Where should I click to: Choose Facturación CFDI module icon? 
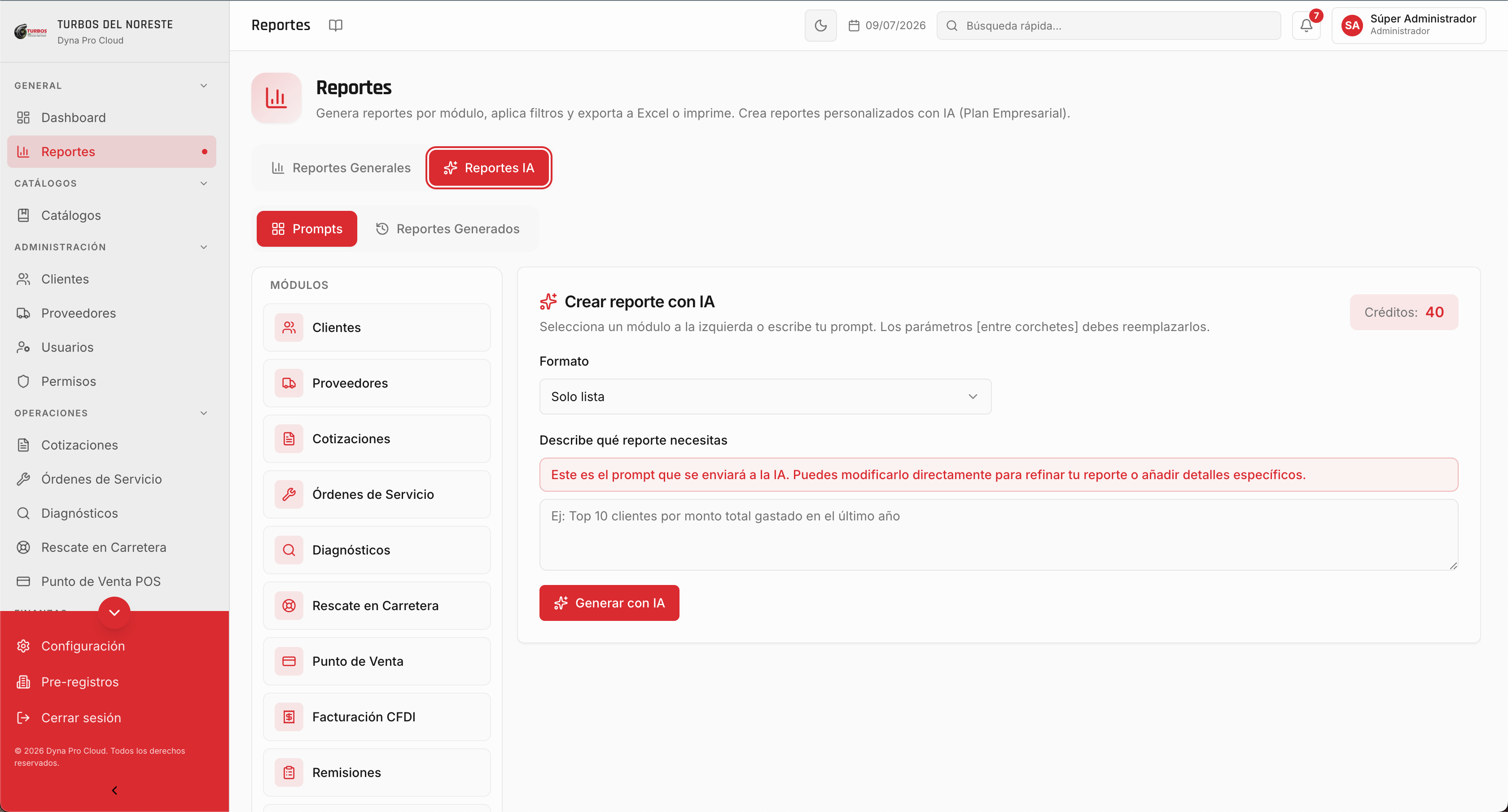[x=289, y=716]
